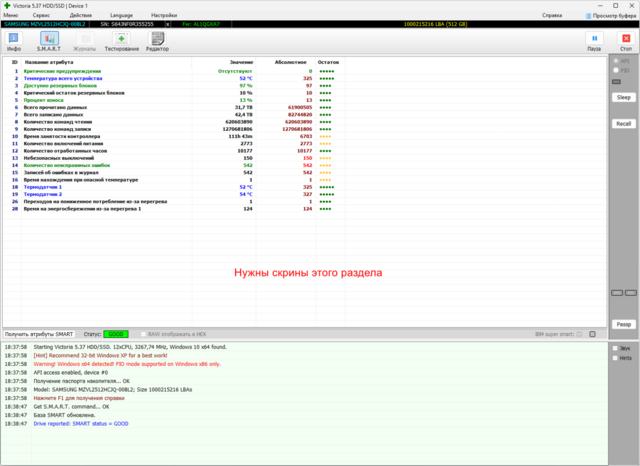Select the PIO radio button
The height and width of the screenshot is (466, 640).
614,71
